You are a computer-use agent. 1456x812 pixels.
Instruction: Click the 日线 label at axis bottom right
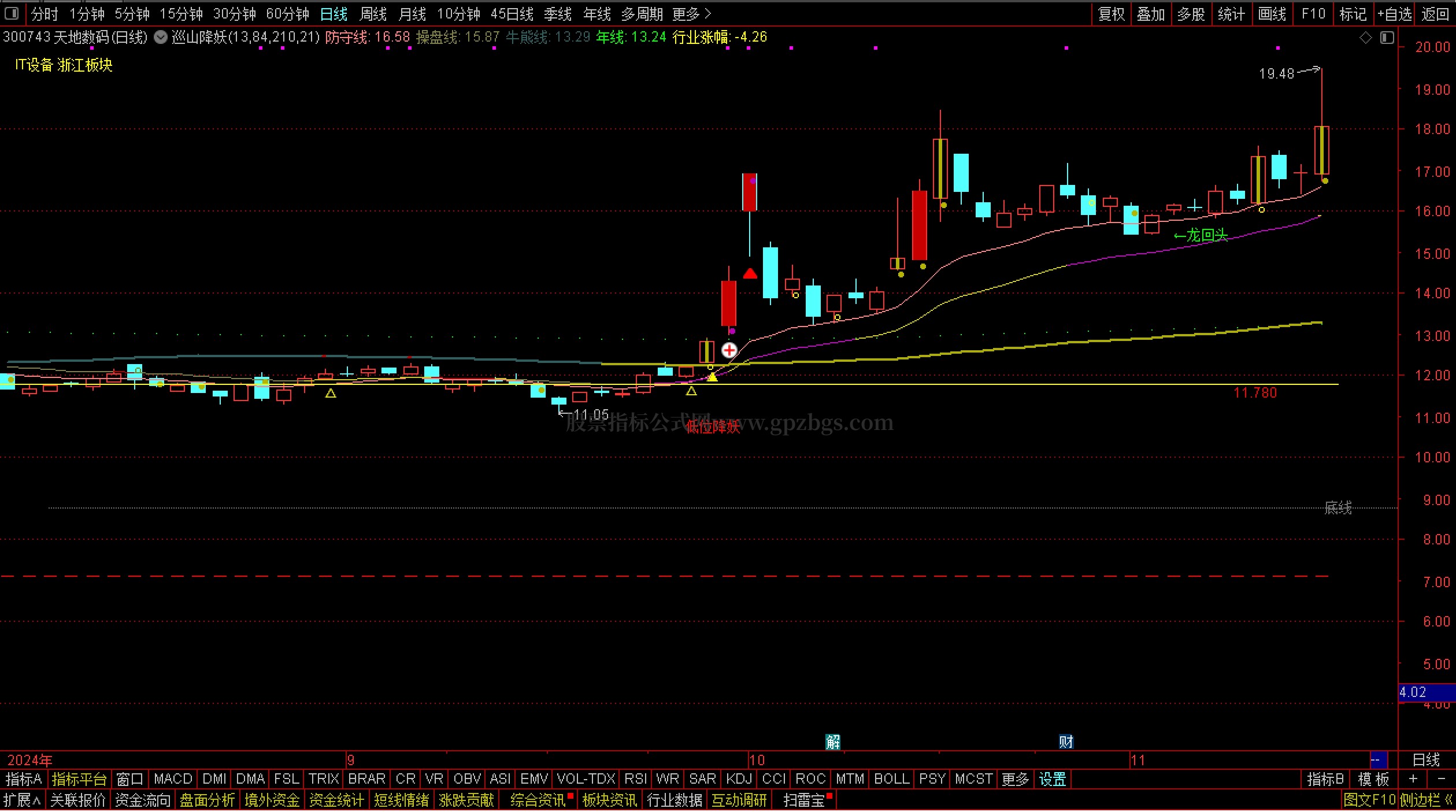[x=1426, y=759]
